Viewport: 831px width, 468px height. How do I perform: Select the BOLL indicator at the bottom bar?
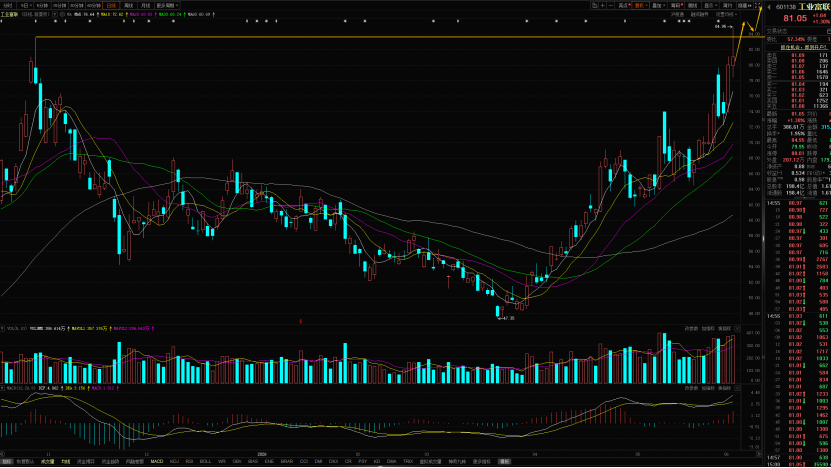205,462
